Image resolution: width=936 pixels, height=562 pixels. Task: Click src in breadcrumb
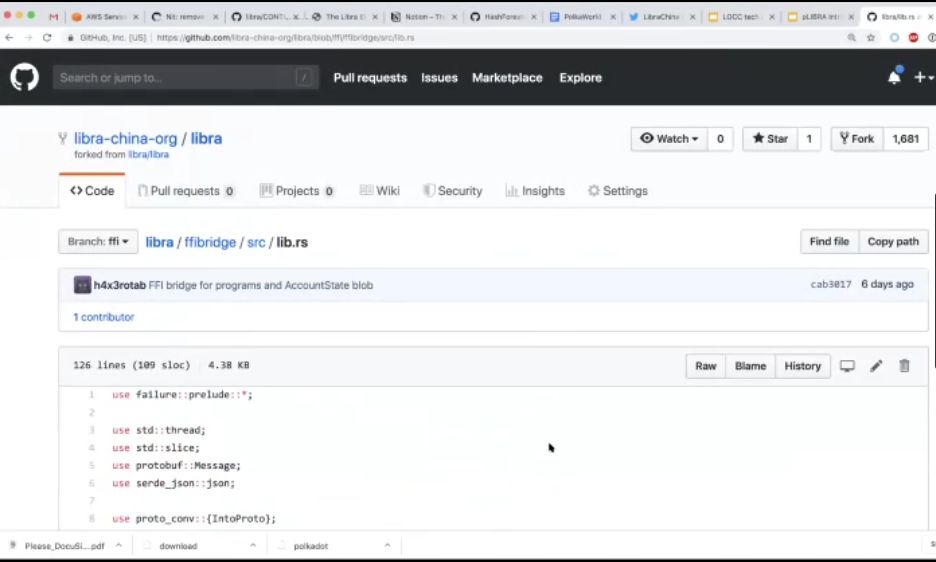[256, 242]
